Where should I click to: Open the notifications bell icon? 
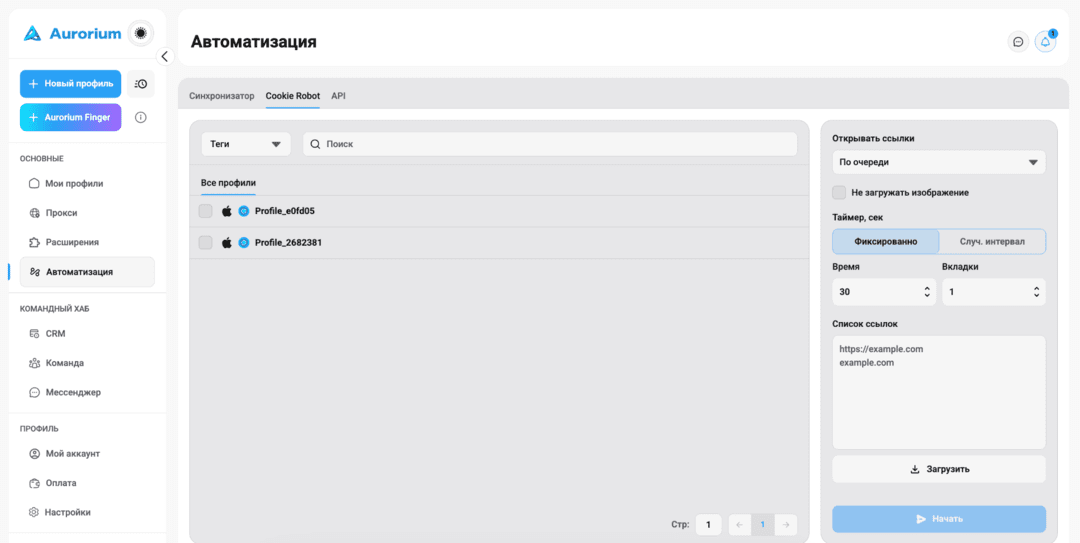pyautogui.click(x=1045, y=42)
